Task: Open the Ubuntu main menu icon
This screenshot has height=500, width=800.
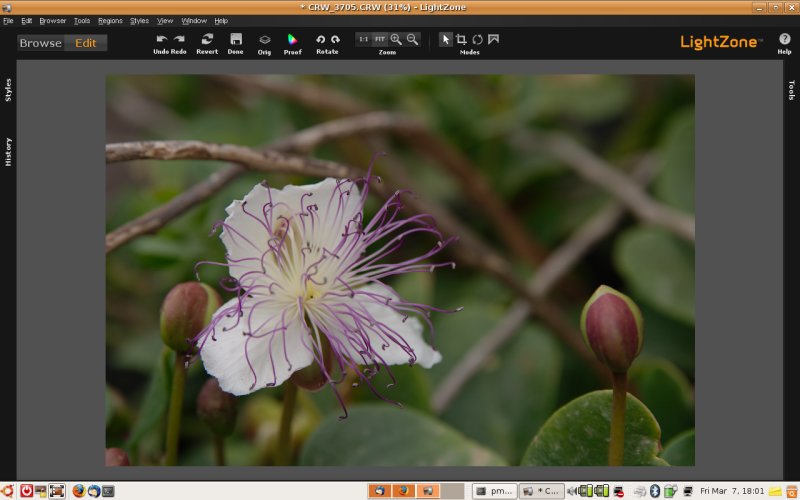Action: (x=8, y=491)
